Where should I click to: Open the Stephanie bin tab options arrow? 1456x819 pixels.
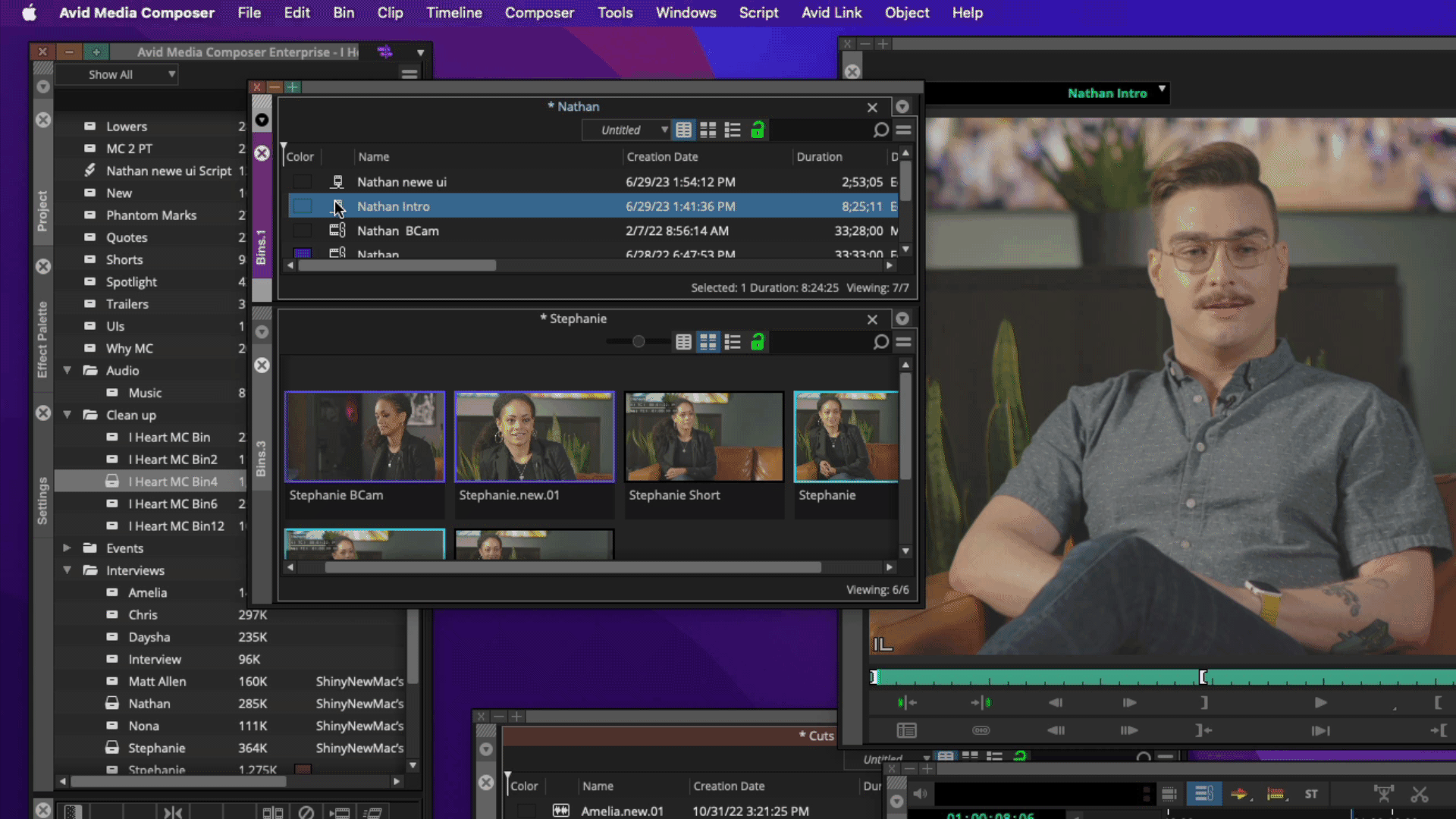pos(902,319)
